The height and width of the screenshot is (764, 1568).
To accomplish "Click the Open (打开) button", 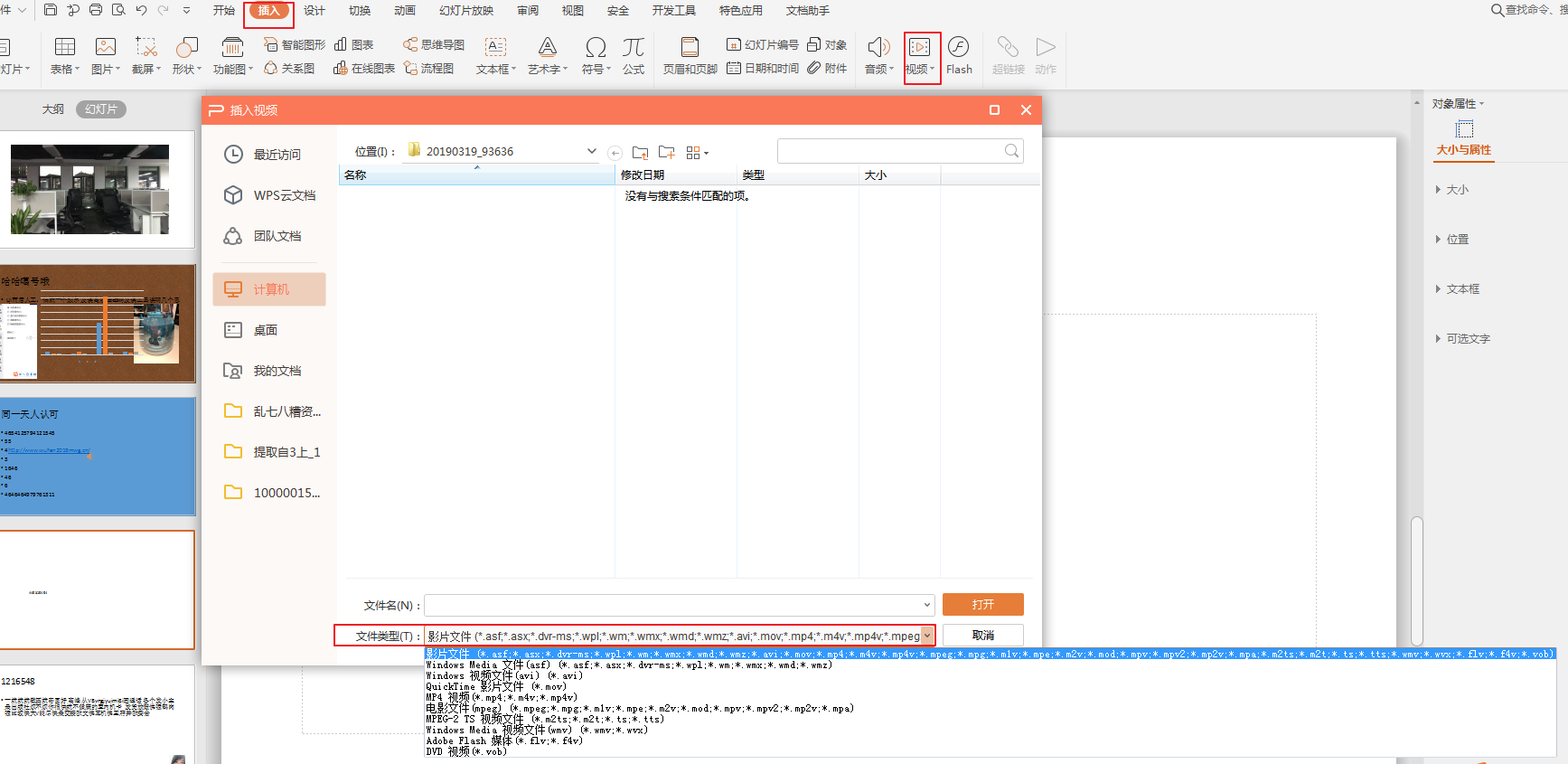I will (983, 604).
